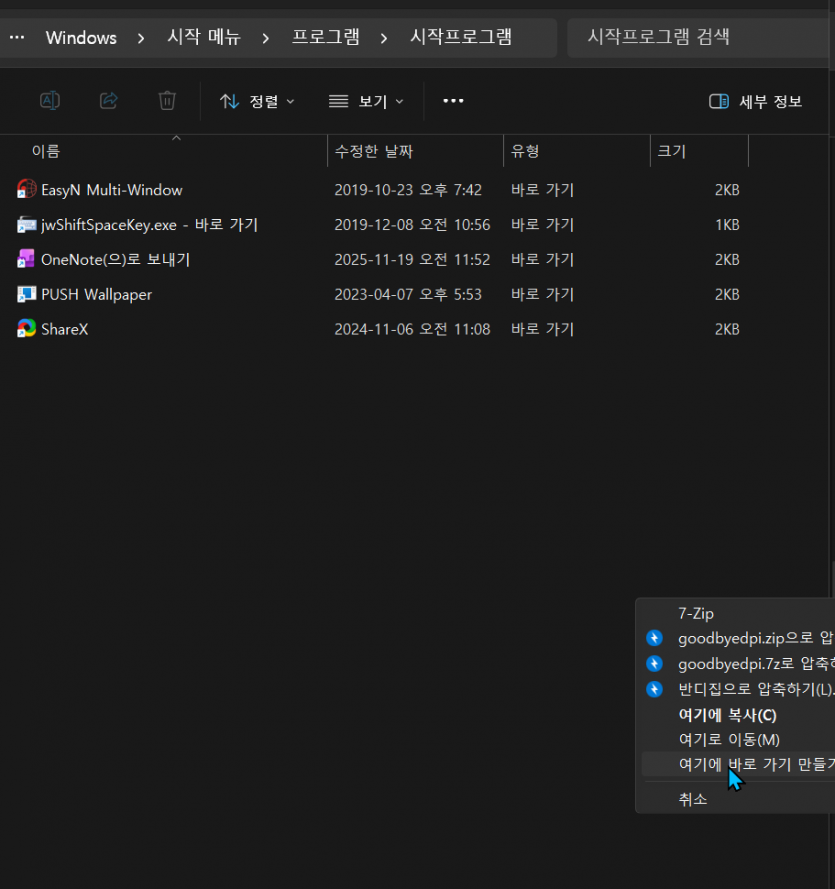Select the ShareX application icon
Viewport: 835px width, 889px height.
[x=25, y=328]
